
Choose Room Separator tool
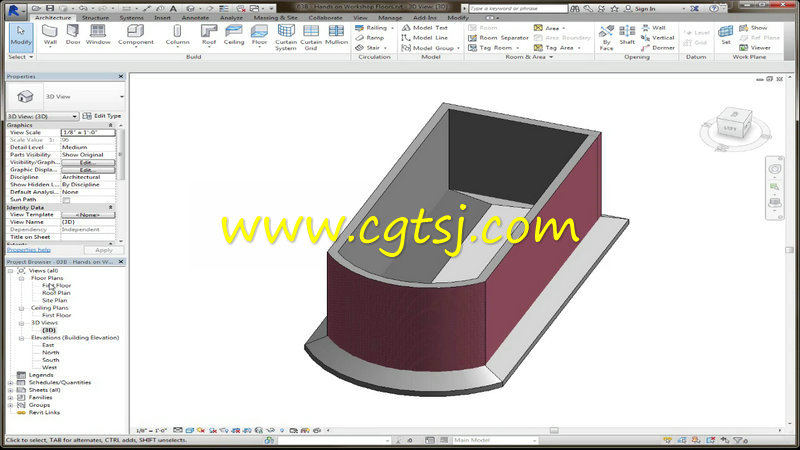pos(498,38)
